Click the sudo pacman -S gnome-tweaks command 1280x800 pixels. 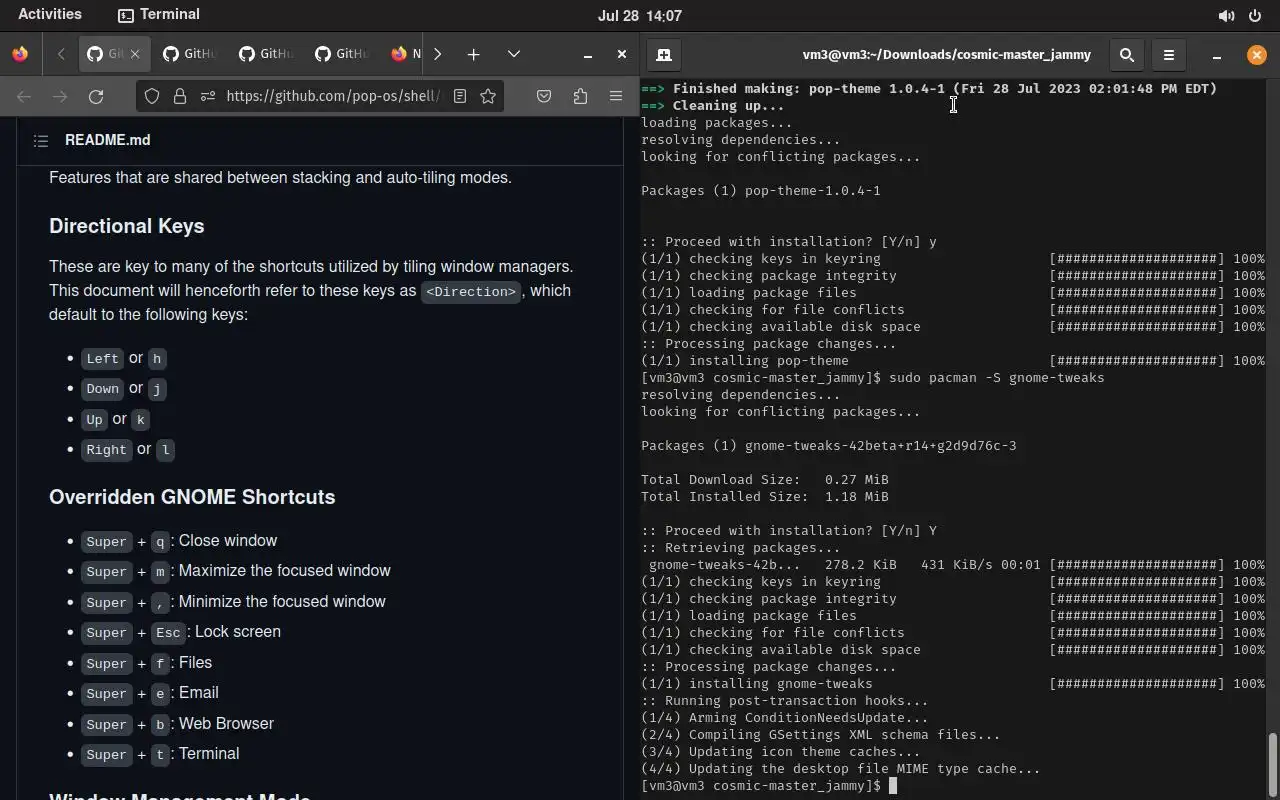coord(997,378)
